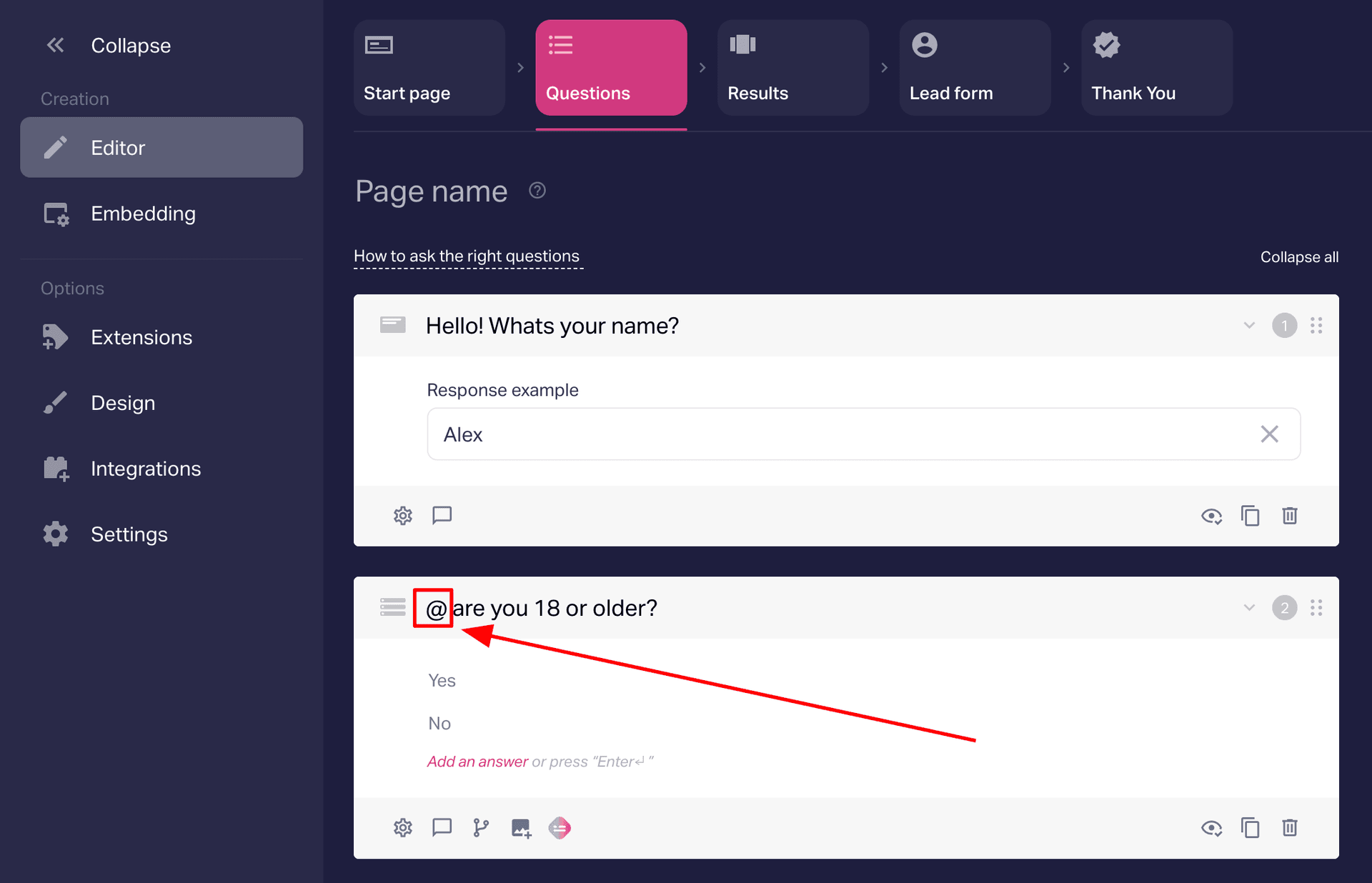This screenshot has height=883, width=1372.
Task: Click the pink round icon in question 2 toolbar
Action: 560,828
